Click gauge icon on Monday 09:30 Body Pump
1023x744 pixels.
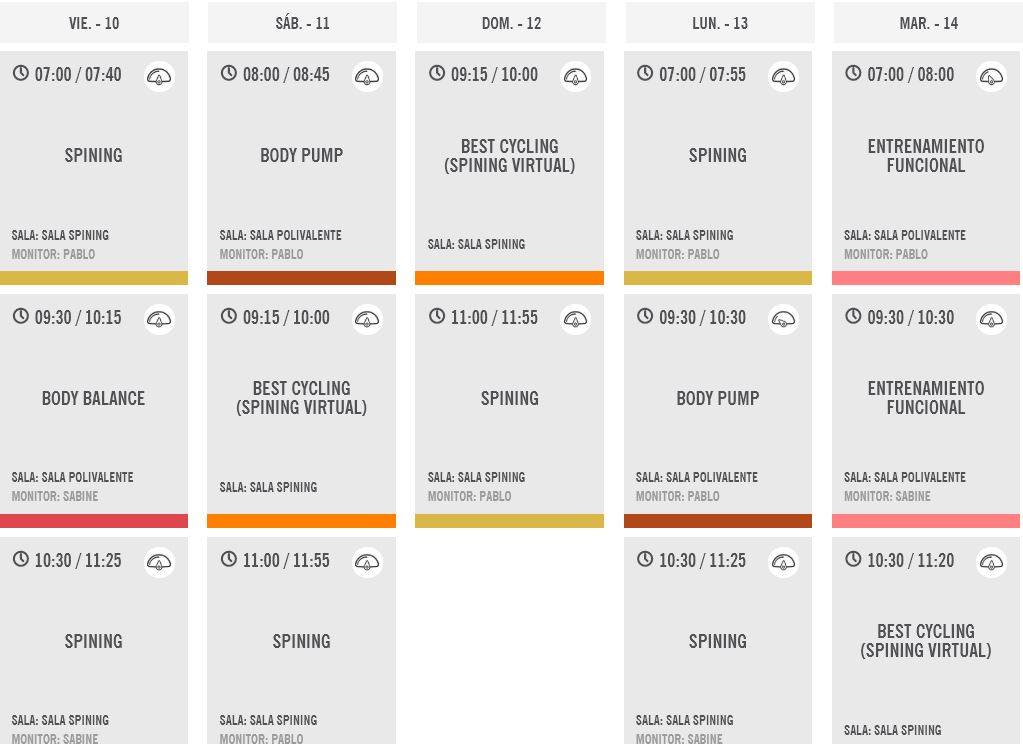pos(784,319)
